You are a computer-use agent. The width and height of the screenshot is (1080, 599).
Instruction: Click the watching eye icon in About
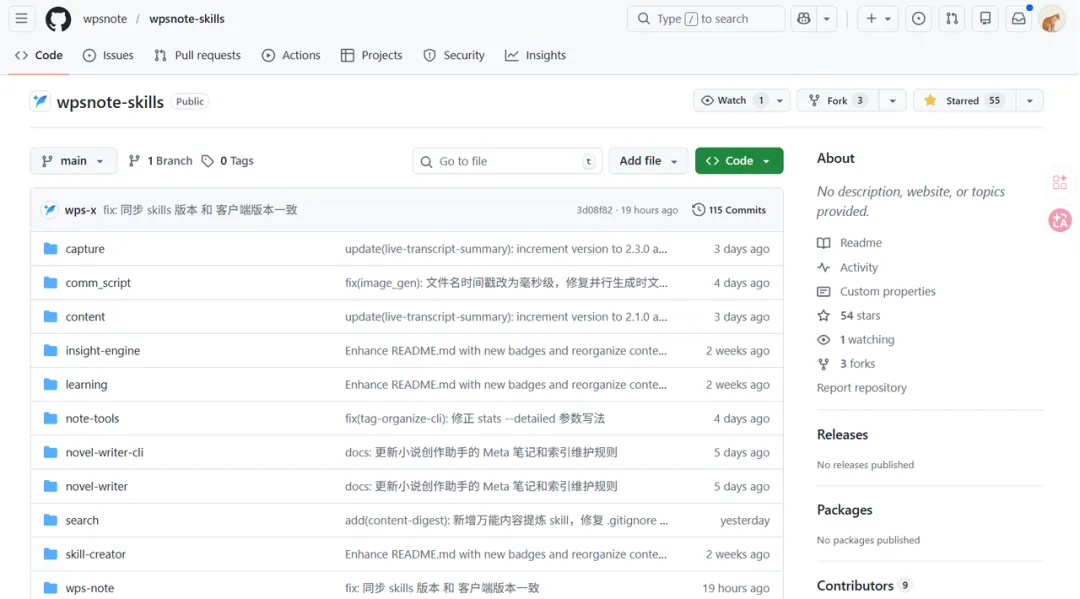[824, 339]
